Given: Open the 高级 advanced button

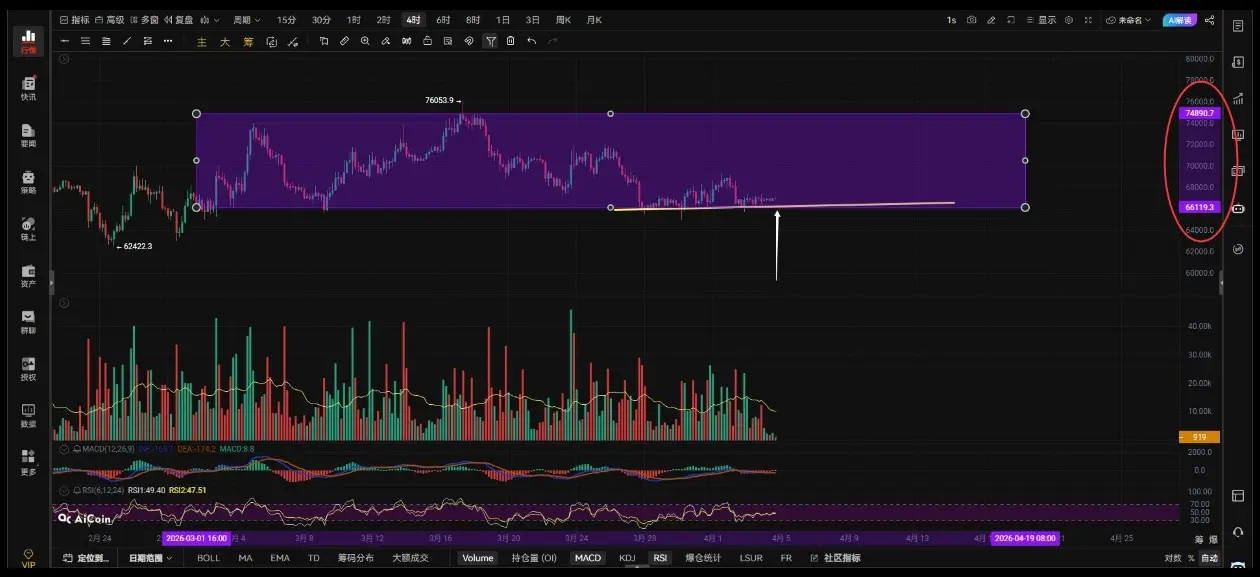Looking at the screenshot, I should point(110,20).
